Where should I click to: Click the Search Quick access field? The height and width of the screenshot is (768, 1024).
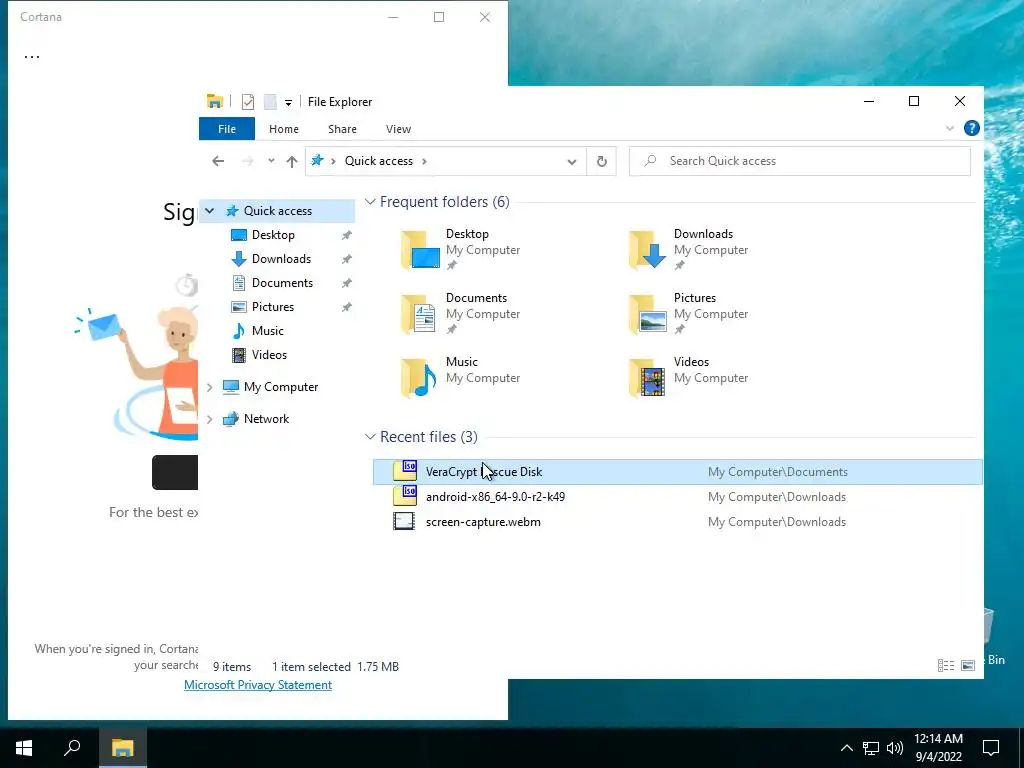[800, 161]
